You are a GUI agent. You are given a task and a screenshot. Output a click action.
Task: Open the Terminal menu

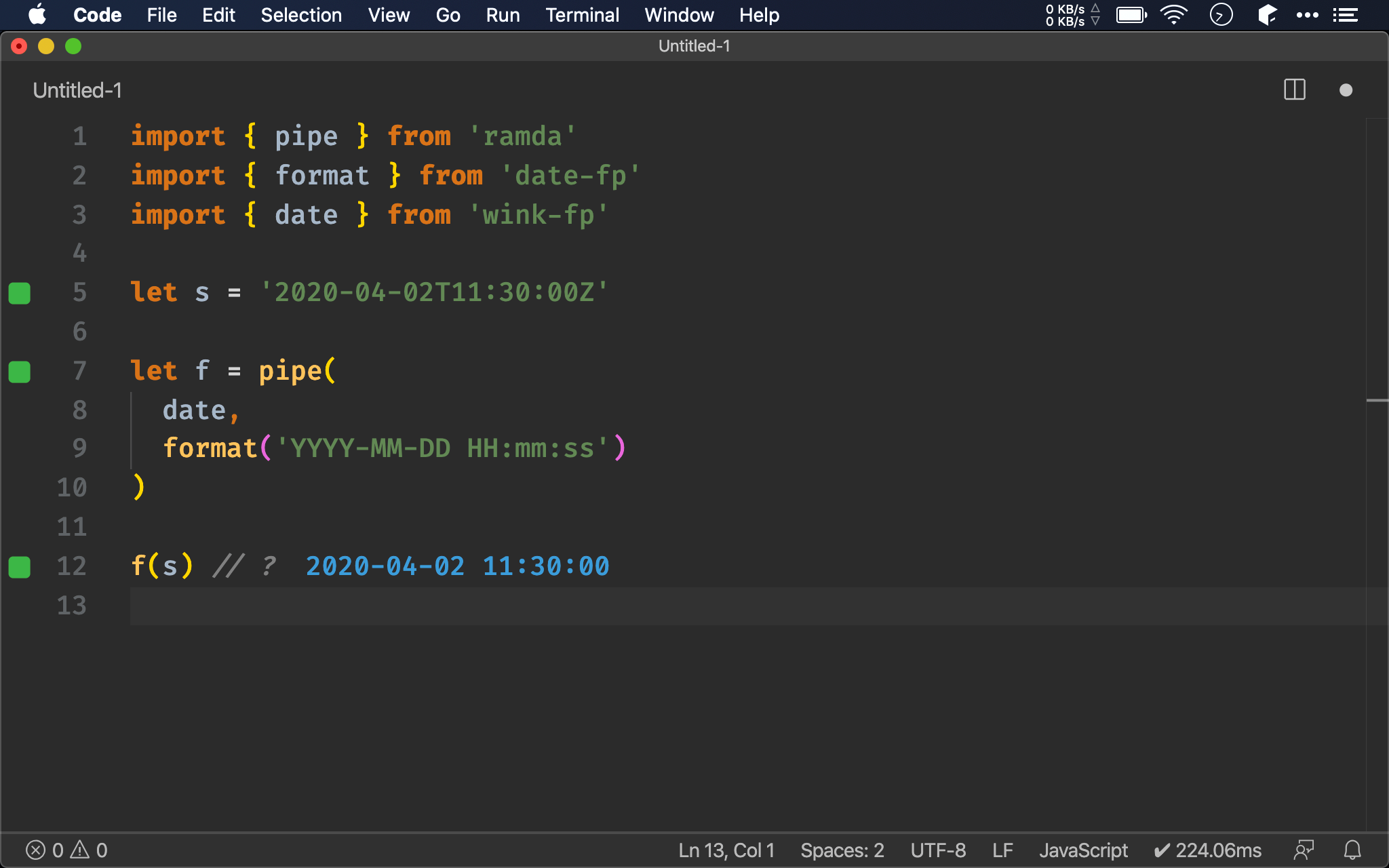582,15
